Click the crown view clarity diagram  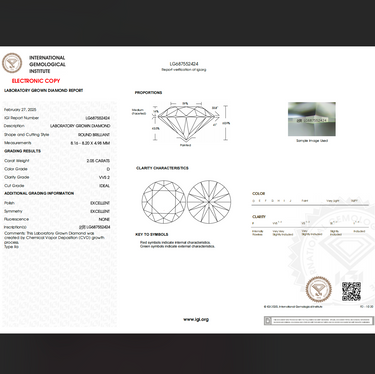point(163,202)
